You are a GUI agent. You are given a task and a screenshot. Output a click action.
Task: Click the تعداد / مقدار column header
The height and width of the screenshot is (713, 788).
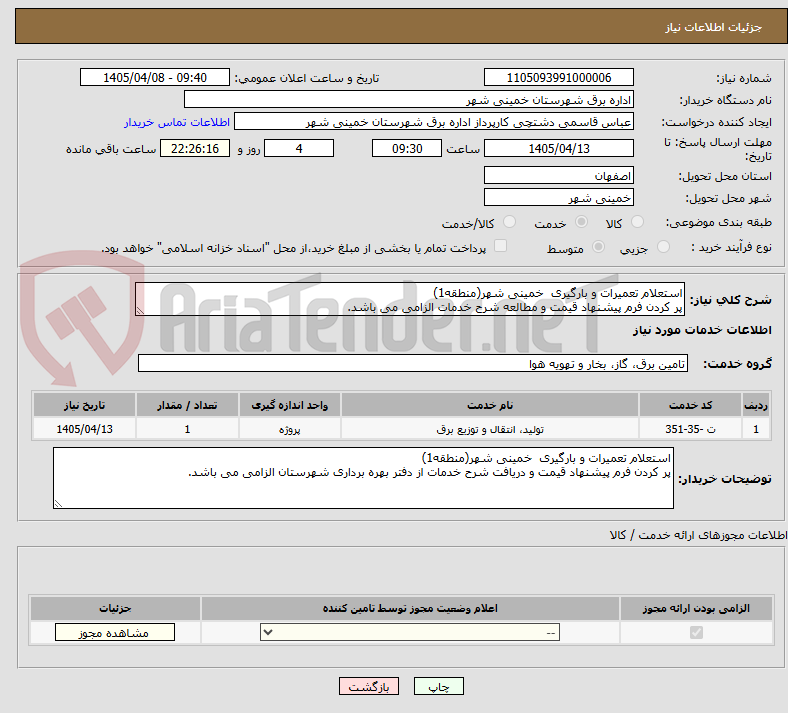(x=187, y=405)
